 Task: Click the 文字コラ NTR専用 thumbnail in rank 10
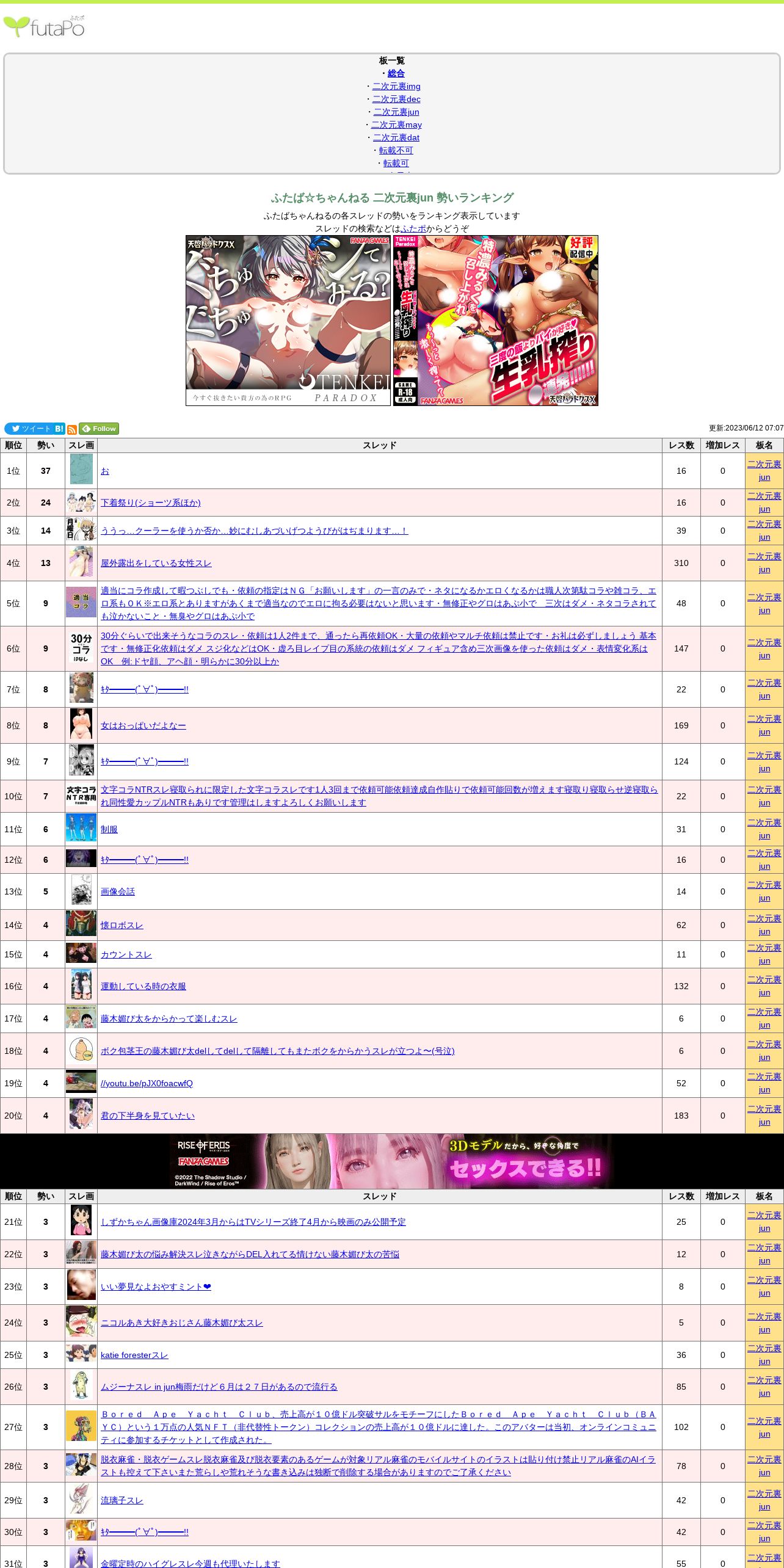coord(81,795)
